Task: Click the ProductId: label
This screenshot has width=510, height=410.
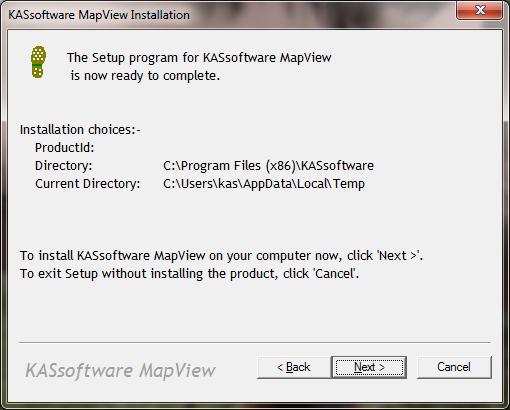Action: pos(65,148)
